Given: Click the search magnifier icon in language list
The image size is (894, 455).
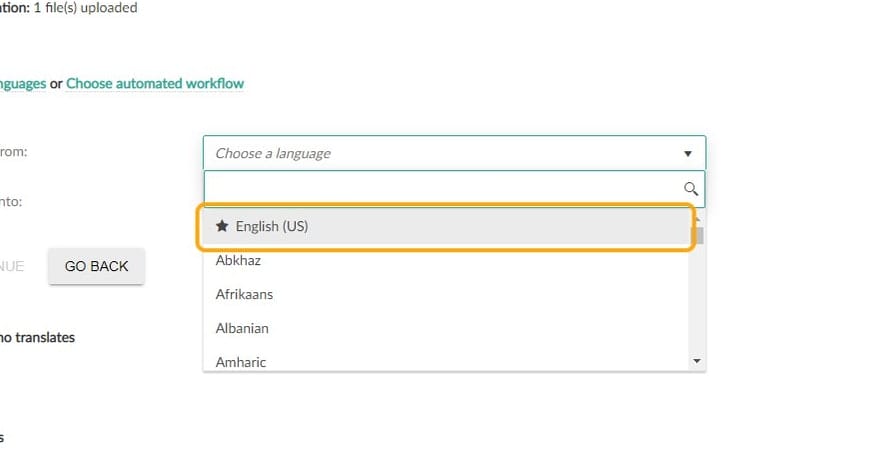Looking at the screenshot, I should [x=690, y=188].
